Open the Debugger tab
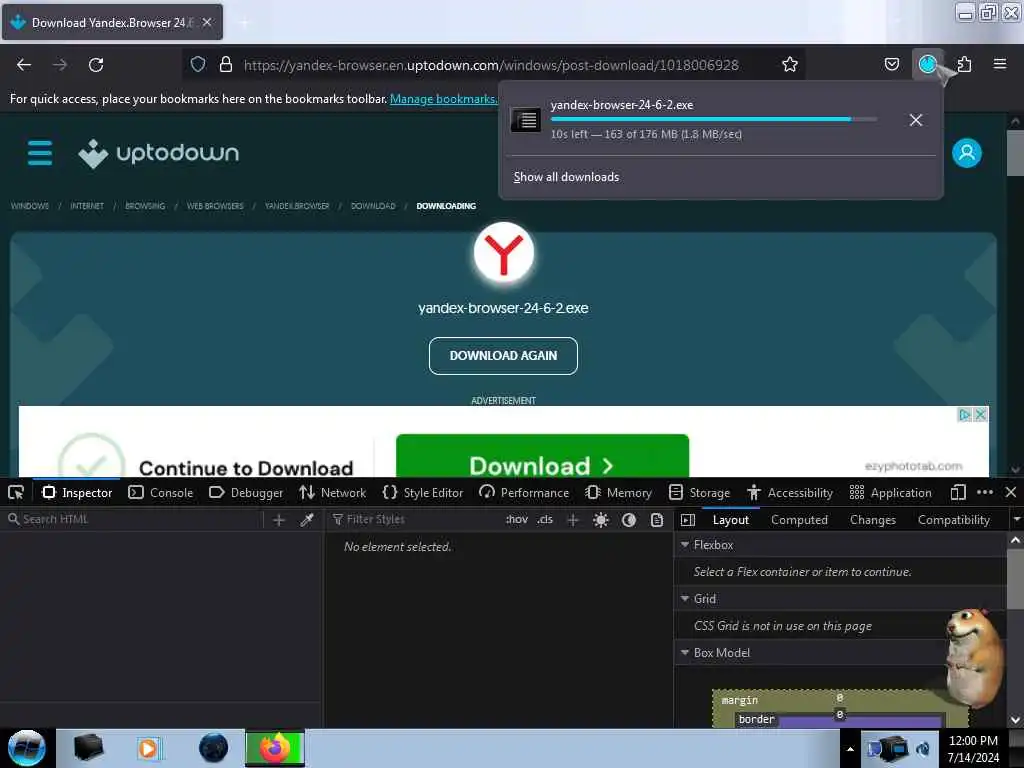This screenshot has width=1024, height=768. click(x=246, y=492)
